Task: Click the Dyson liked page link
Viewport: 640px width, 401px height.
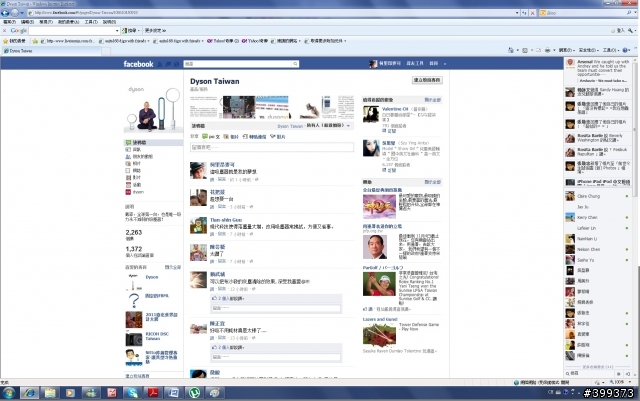Action: [x=152, y=277]
